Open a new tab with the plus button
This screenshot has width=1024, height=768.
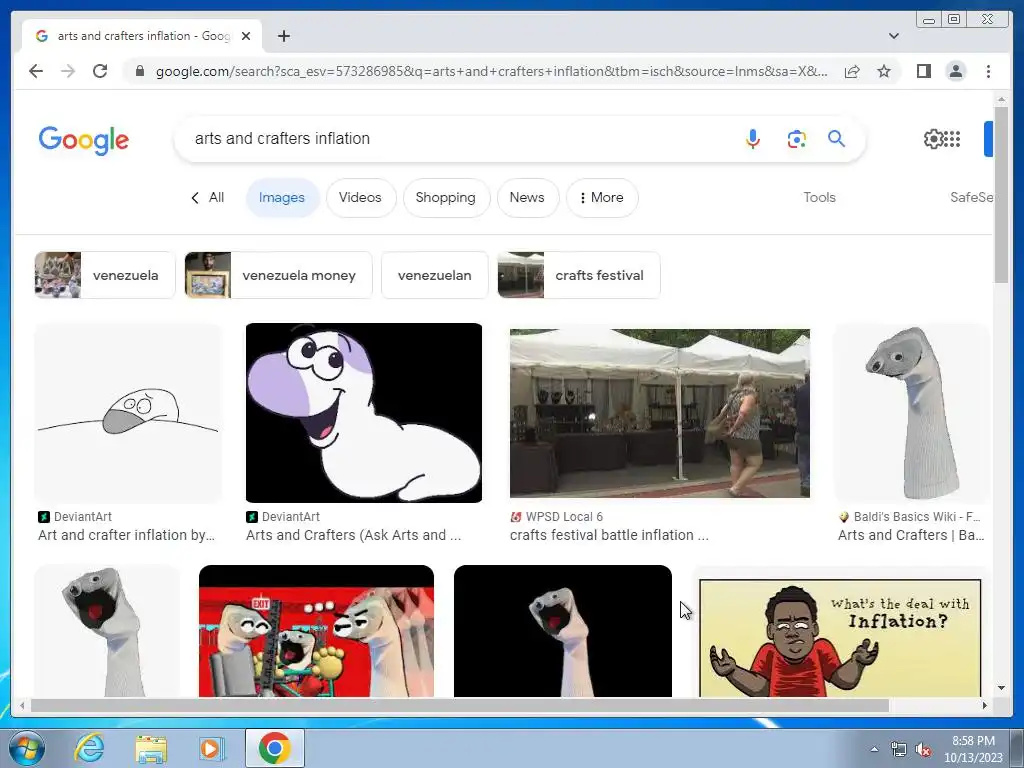click(x=283, y=36)
